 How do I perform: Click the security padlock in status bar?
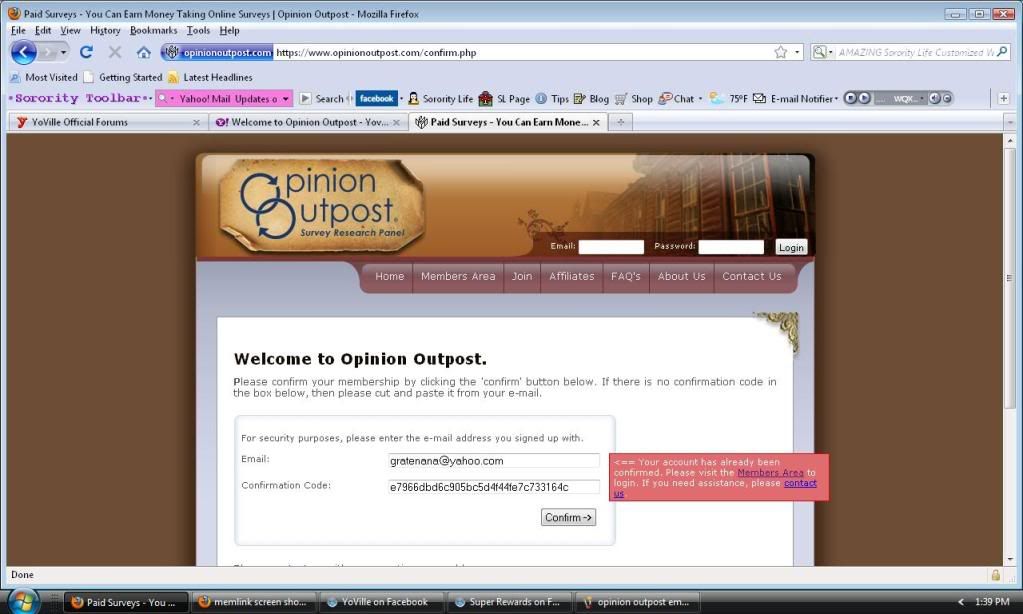[996, 575]
